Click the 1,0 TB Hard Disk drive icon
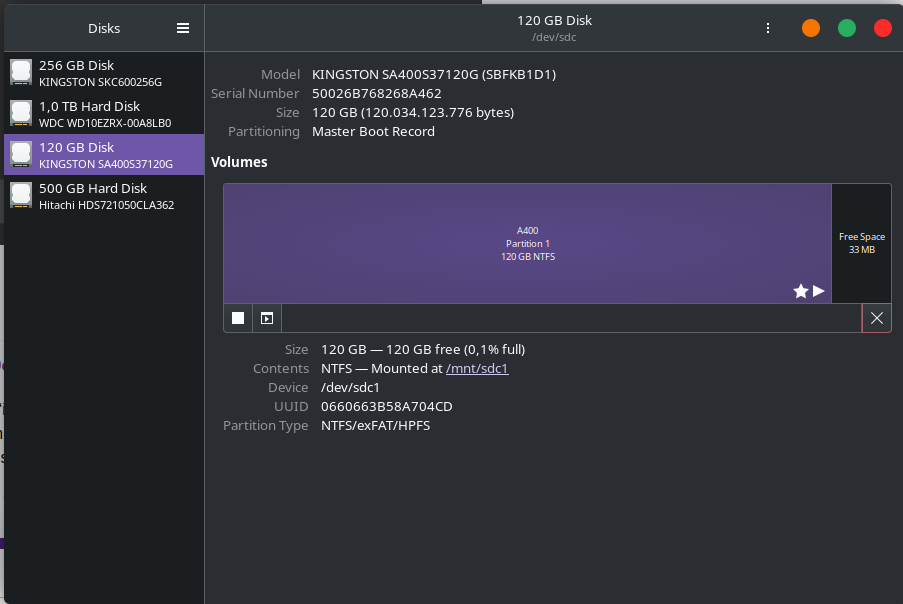 coord(21,113)
